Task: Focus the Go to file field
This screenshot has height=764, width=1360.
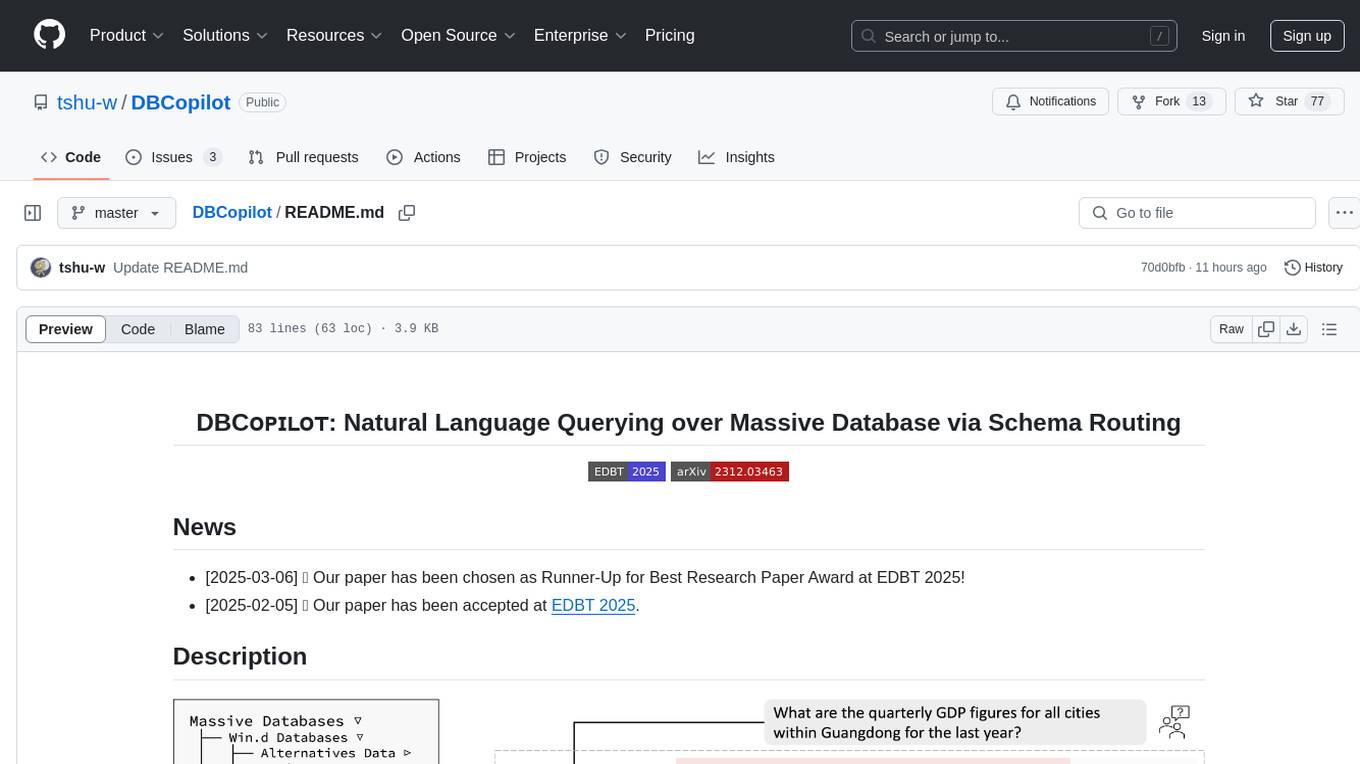Action: pos(1197,213)
